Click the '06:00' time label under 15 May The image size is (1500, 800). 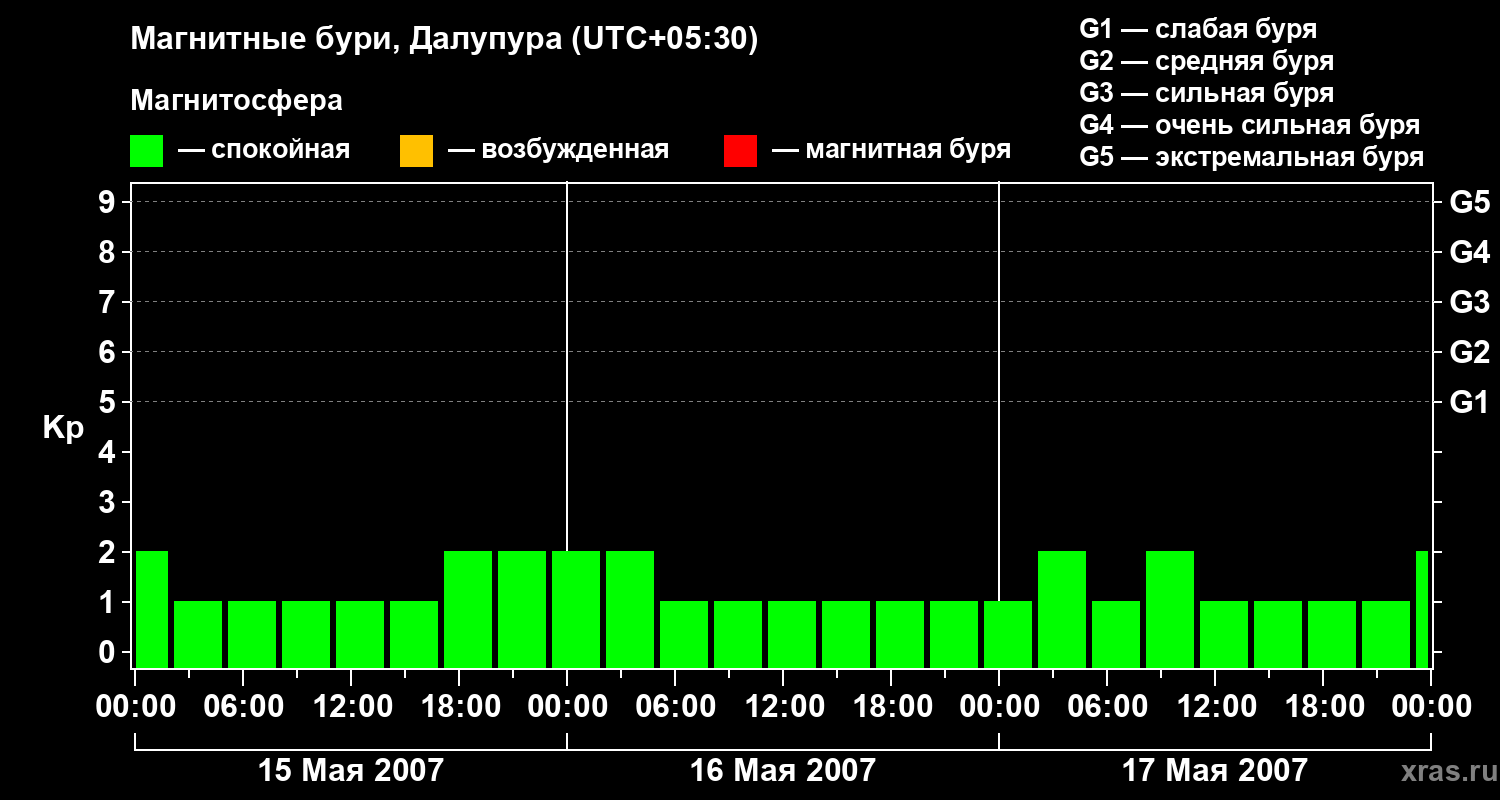pyautogui.click(x=242, y=707)
